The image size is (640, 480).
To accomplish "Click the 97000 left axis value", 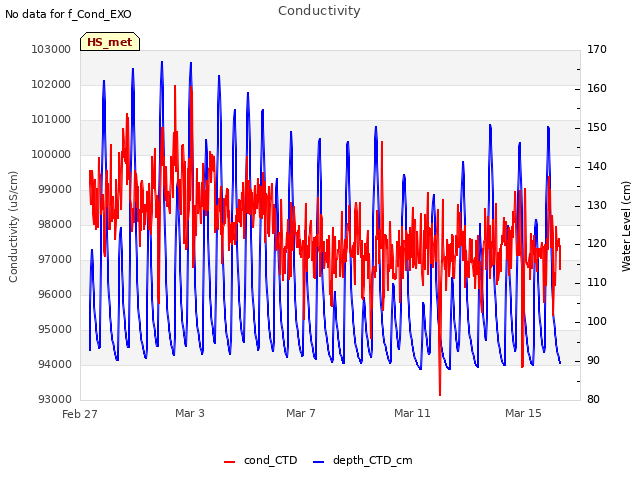I will click(54, 259).
